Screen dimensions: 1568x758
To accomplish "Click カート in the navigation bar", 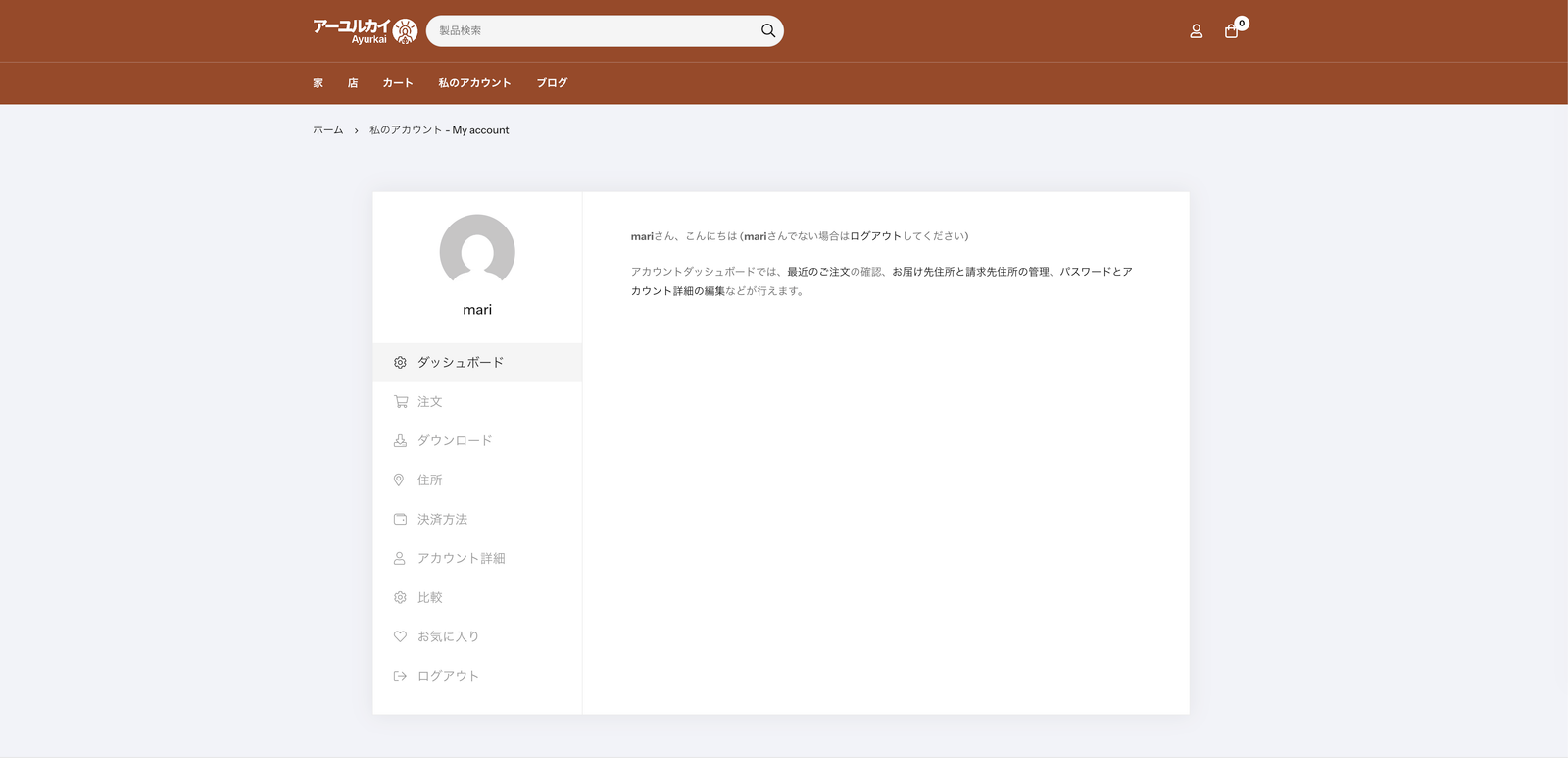I will 398,83.
